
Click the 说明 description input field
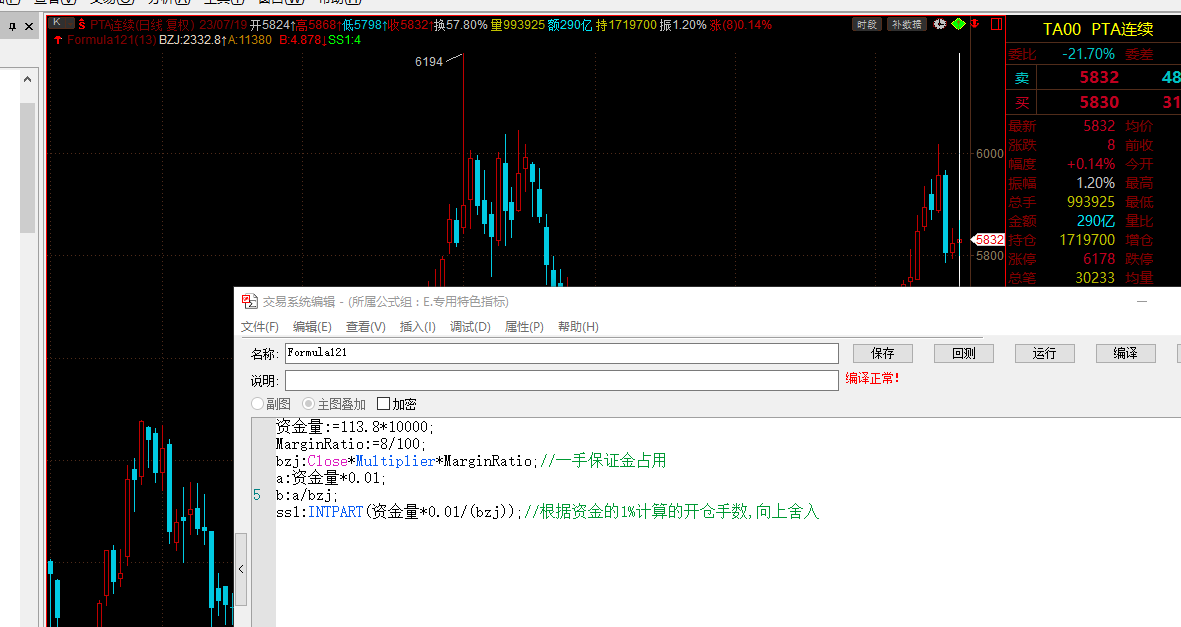tap(562, 381)
